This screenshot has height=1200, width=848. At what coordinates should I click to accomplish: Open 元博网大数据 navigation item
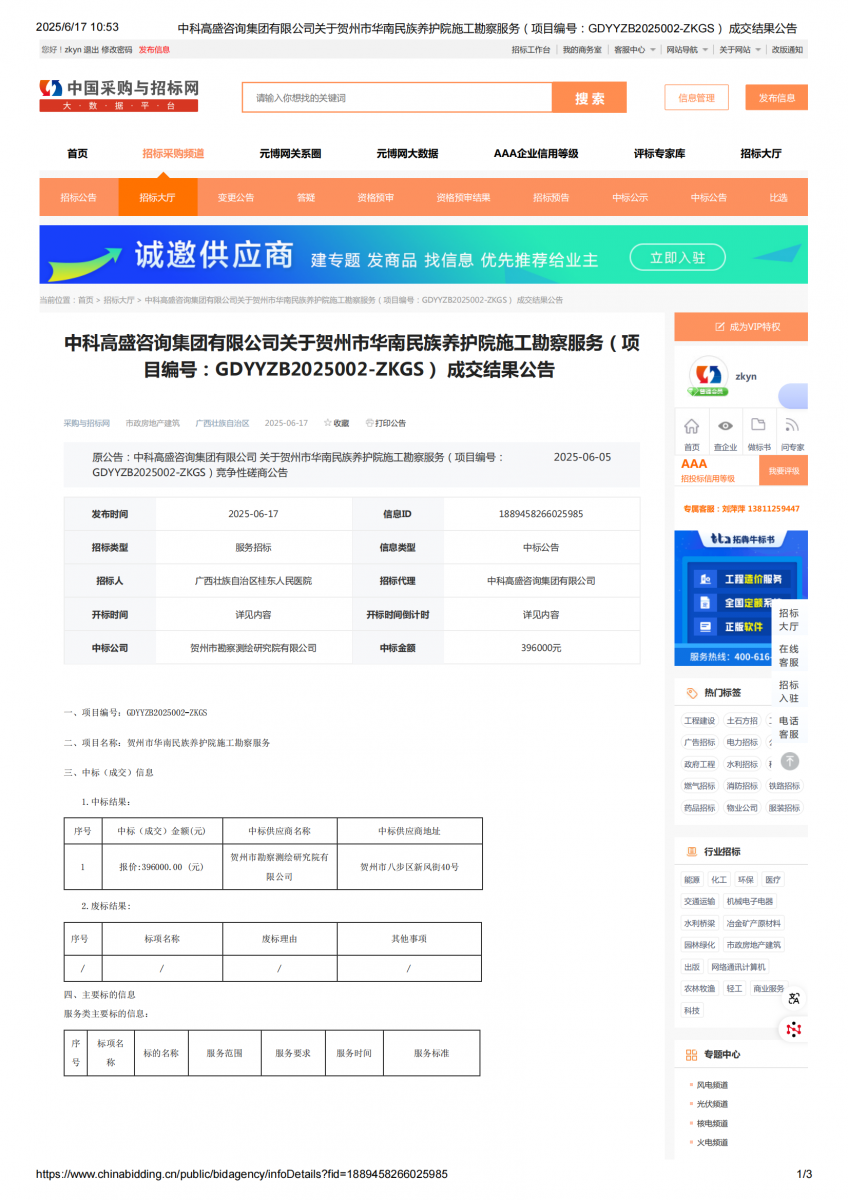point(407,154)
